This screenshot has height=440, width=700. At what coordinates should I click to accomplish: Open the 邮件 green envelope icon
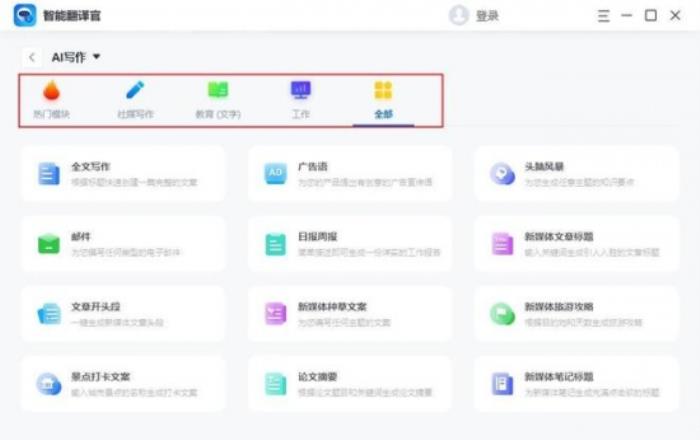49,244
